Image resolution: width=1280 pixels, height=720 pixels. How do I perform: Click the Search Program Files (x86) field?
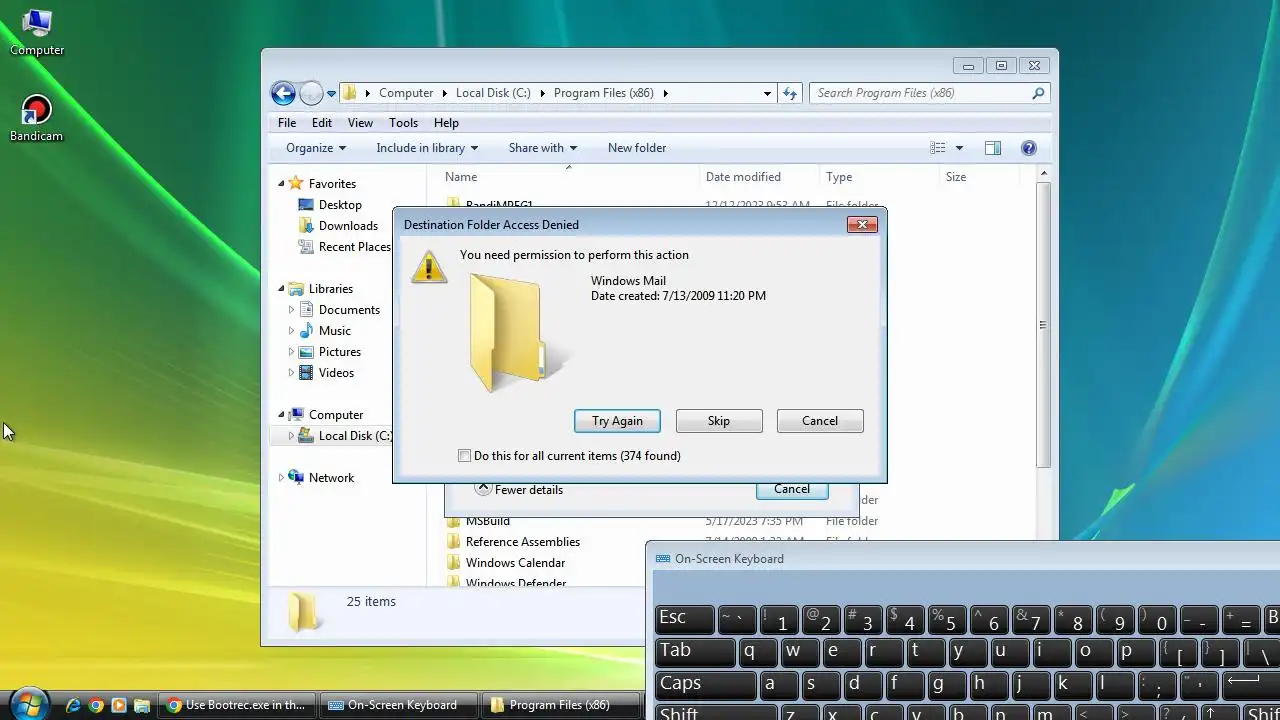click(x=929, y=93)
